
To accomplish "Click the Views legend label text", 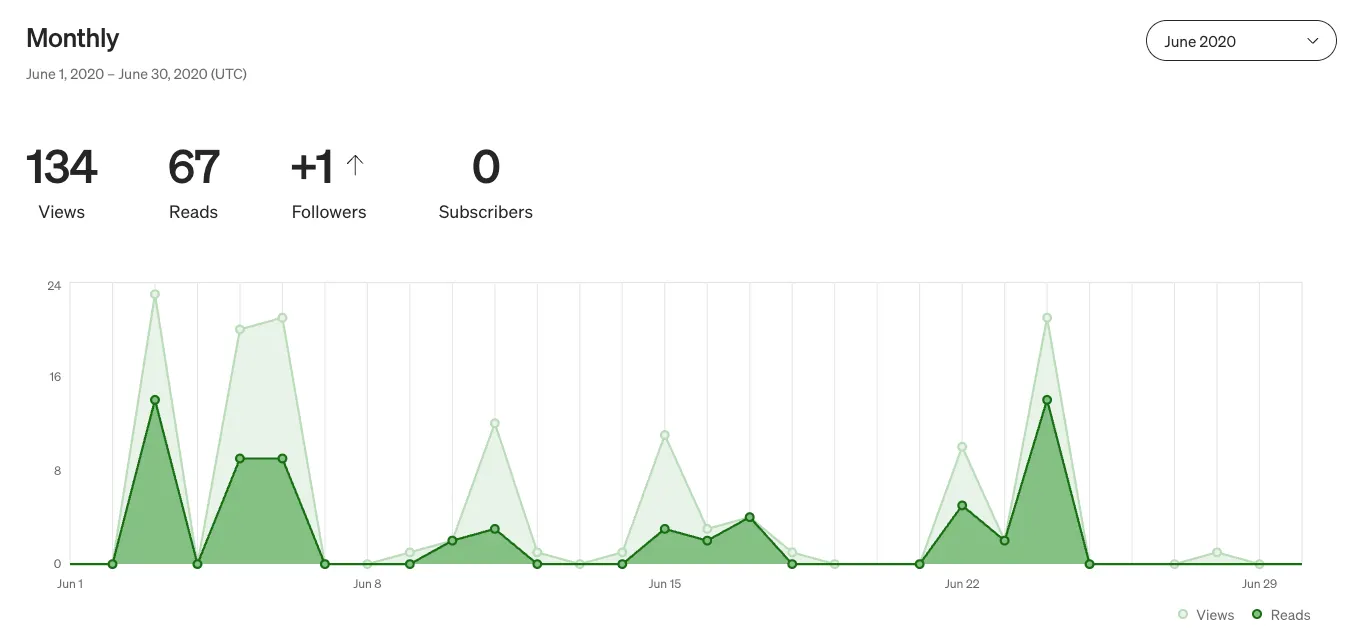I will tap(1215, 615).
